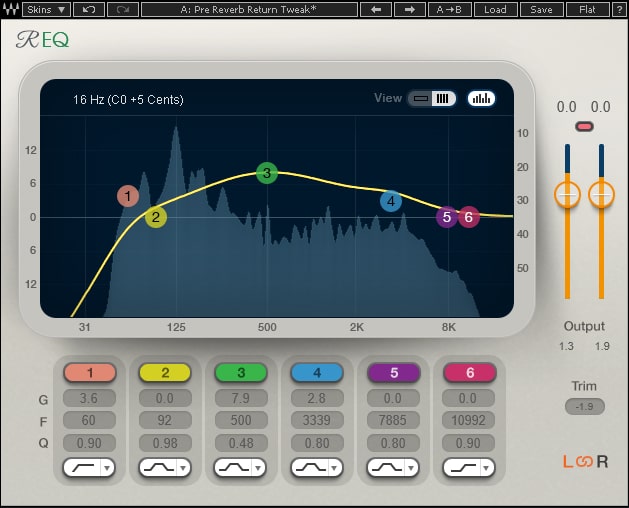
Task: Click the left output fader handle
Action: click(x=567, y=194)
